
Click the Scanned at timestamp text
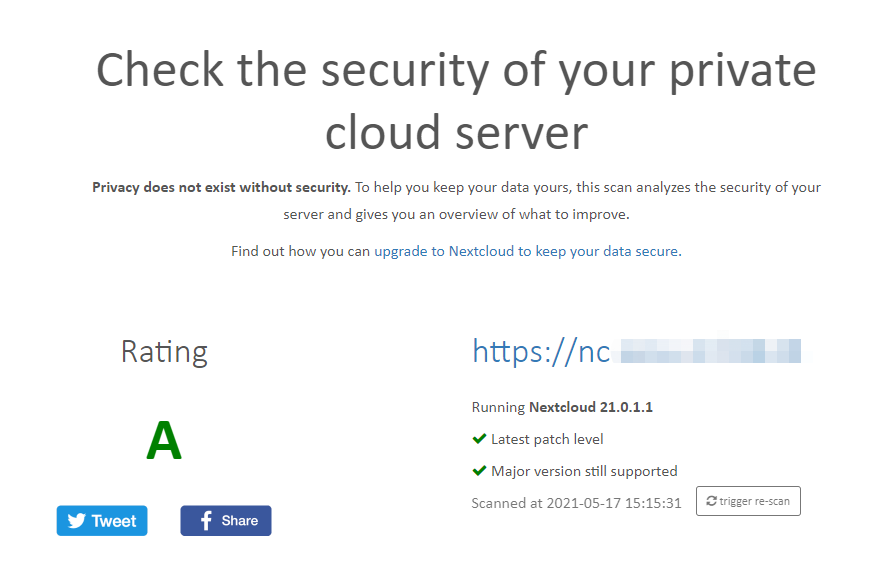coord(576,503)
